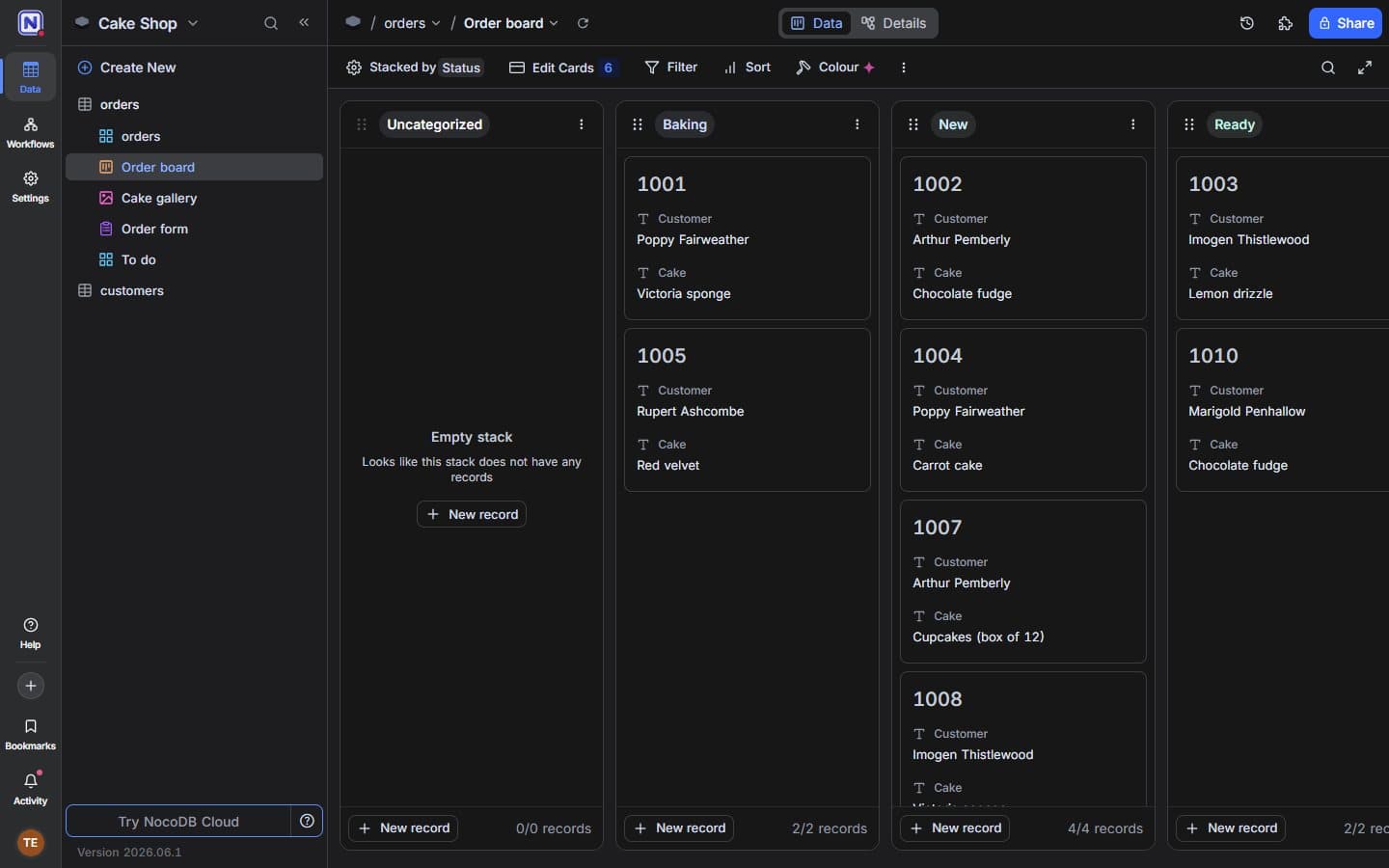Open the Colour options
1389x868 pixels.
835,68
